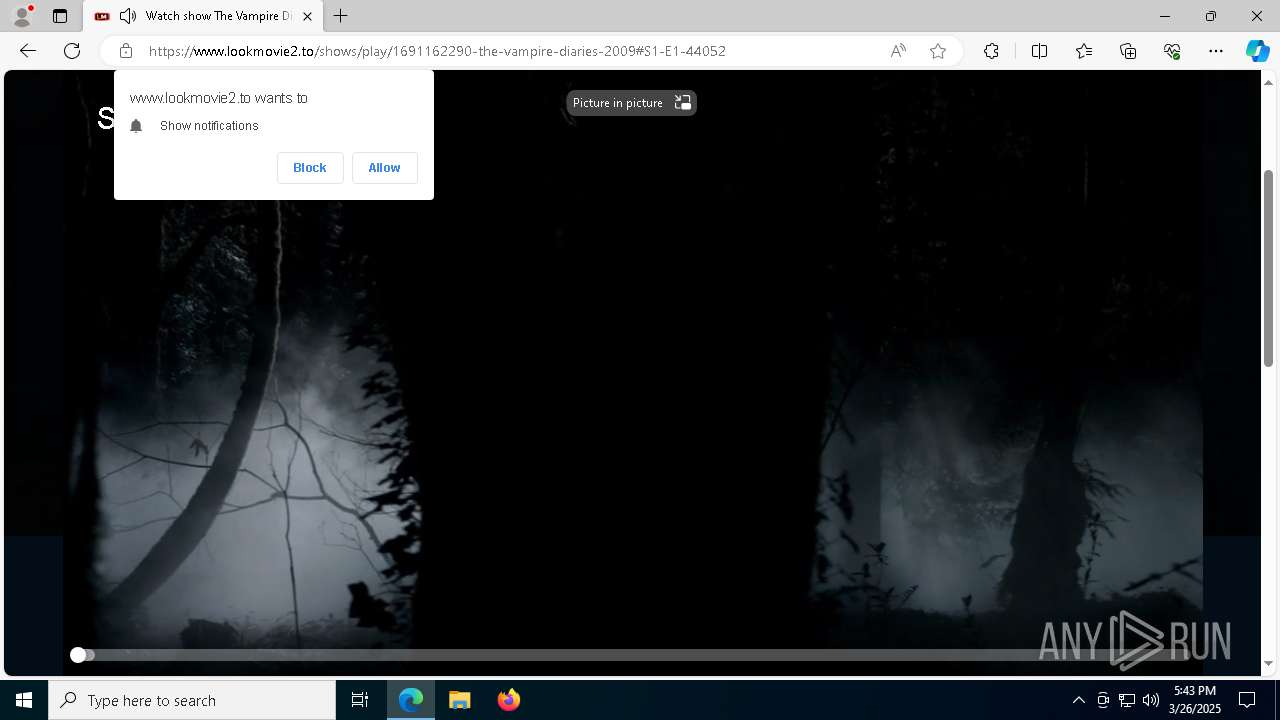The image size is (1280, 720).
Task: Click the video progress slider handle
Action: 78,655
